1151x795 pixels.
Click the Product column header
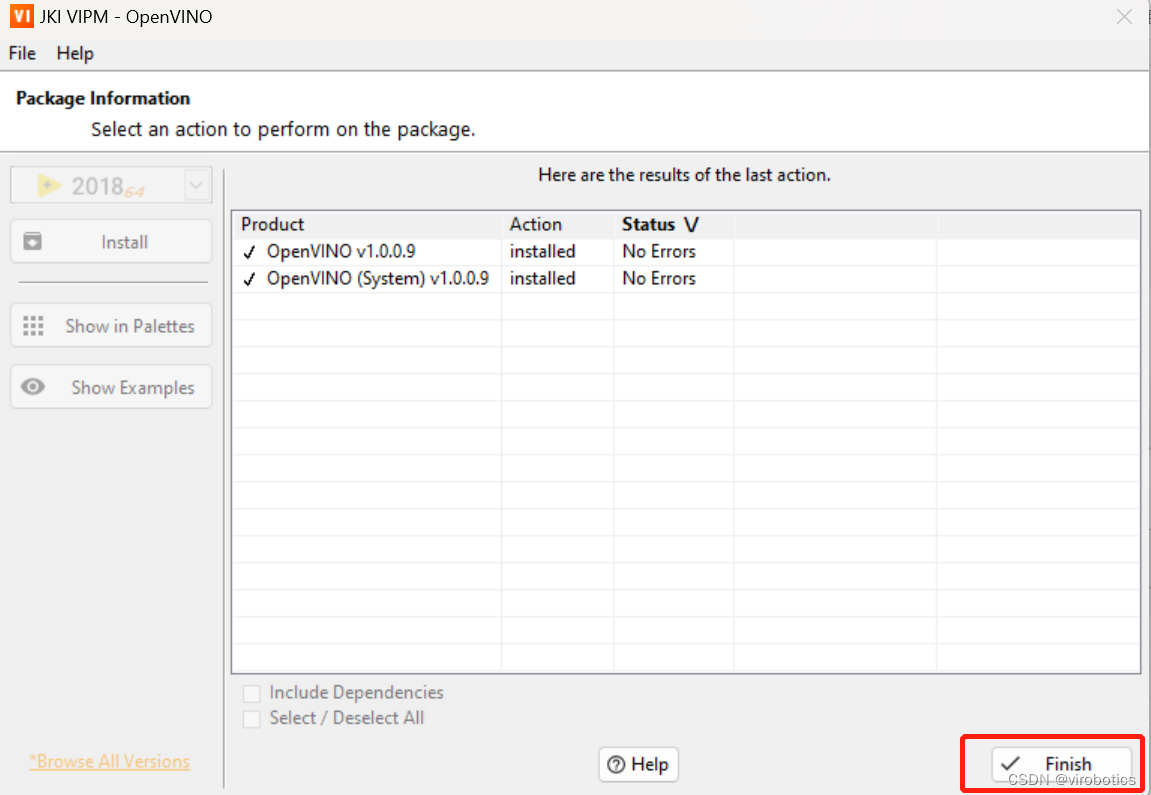click(272, 225)
